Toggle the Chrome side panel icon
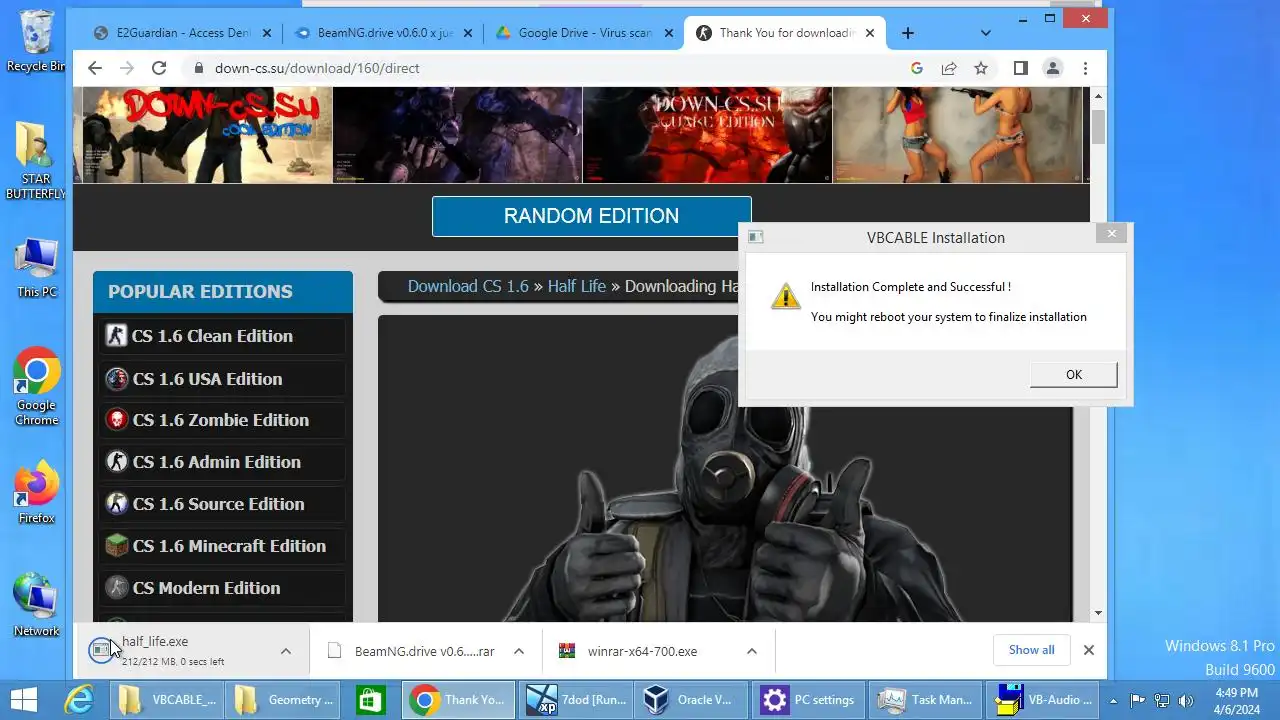This screenshot has height=720, width=1280. 1020,68
